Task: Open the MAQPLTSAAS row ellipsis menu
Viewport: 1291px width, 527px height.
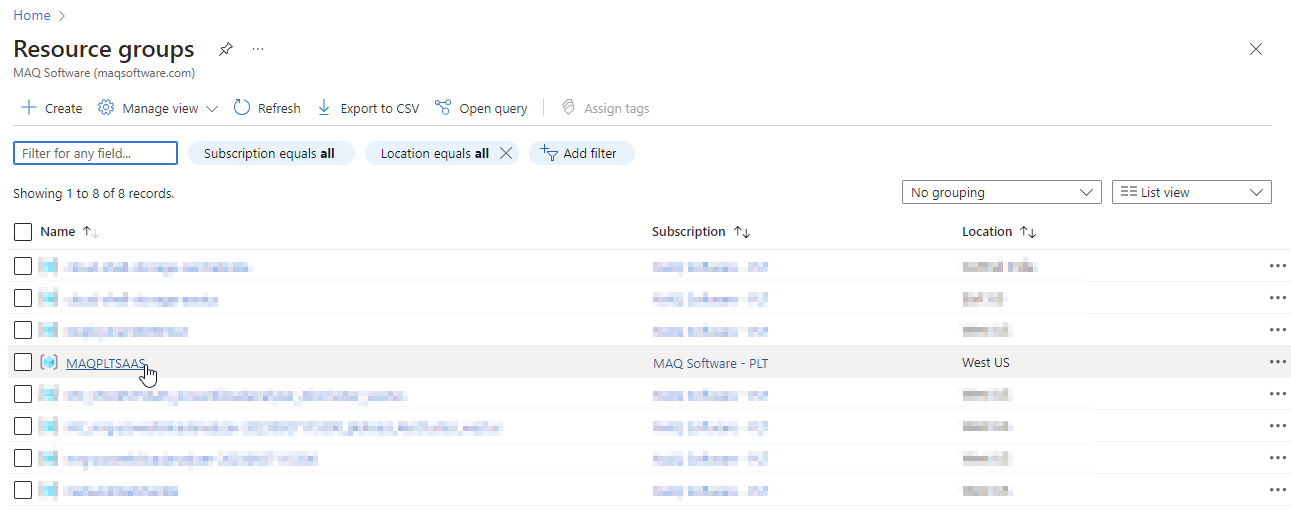Action: [1277, 362]
